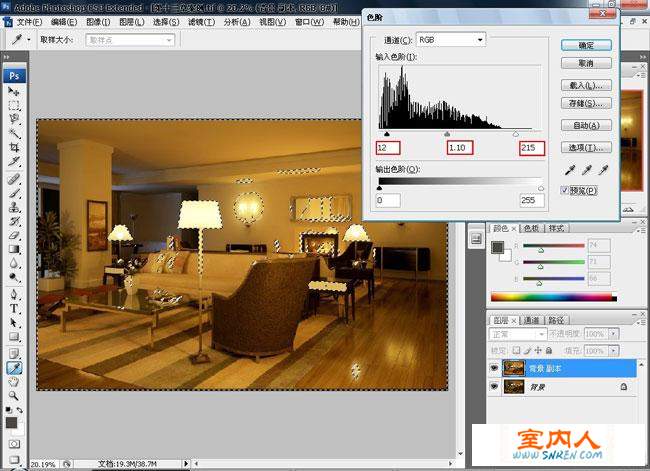The width and height of the screenshot is (650, 471).
Task: Select the Type tool
Action: point(14,308)
